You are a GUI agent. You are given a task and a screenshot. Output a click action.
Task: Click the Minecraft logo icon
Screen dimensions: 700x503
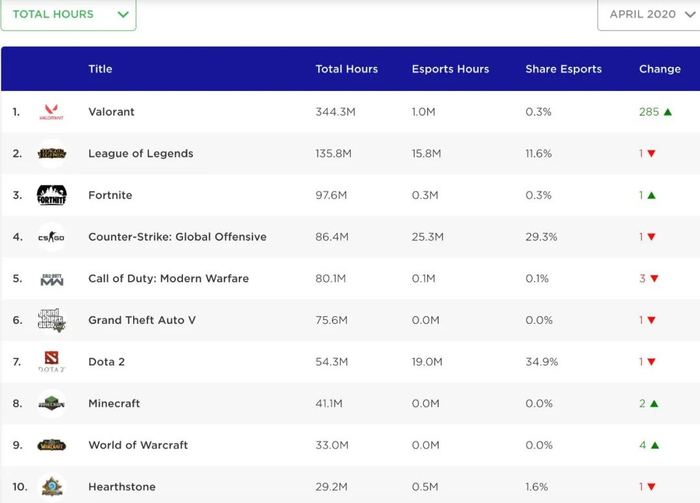(x=51, y=404)
